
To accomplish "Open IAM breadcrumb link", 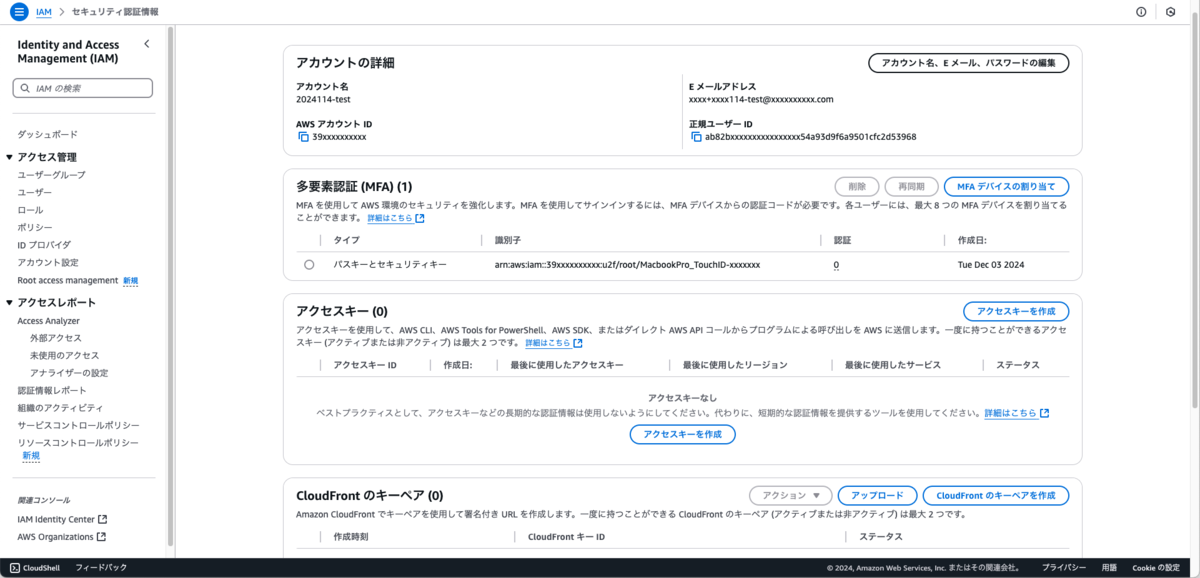I will coord(43,12).
